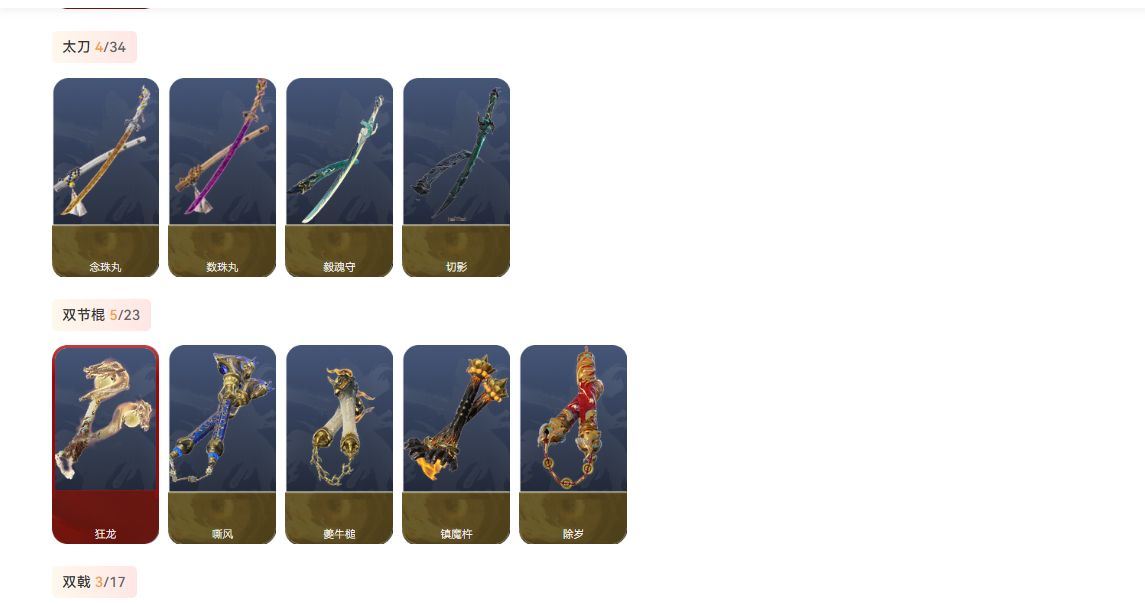Select the 嘶风 blue nunchaku image
The image size is (1145, 604).
pyautogui.click(x=223, y=418)
